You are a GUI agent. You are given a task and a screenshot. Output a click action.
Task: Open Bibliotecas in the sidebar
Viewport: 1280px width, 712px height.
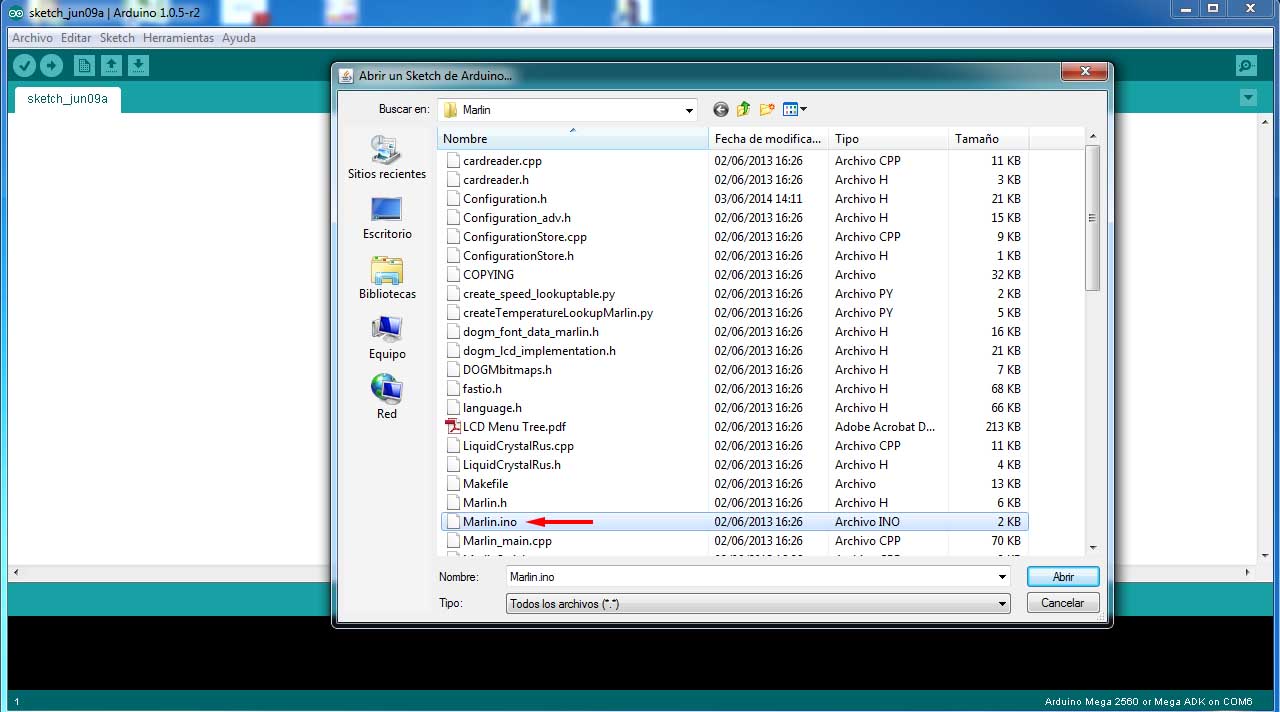[387, 278]
